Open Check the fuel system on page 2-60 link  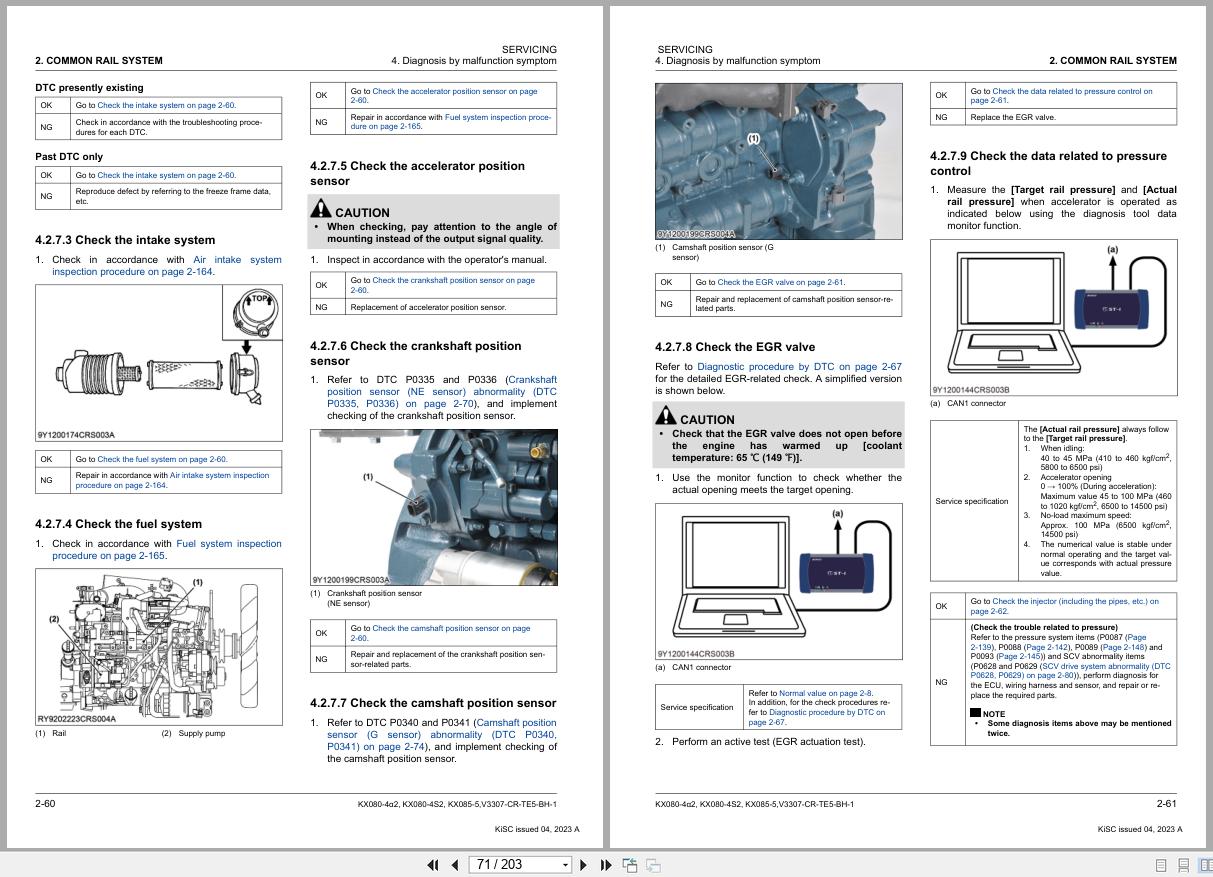(162, 459)
